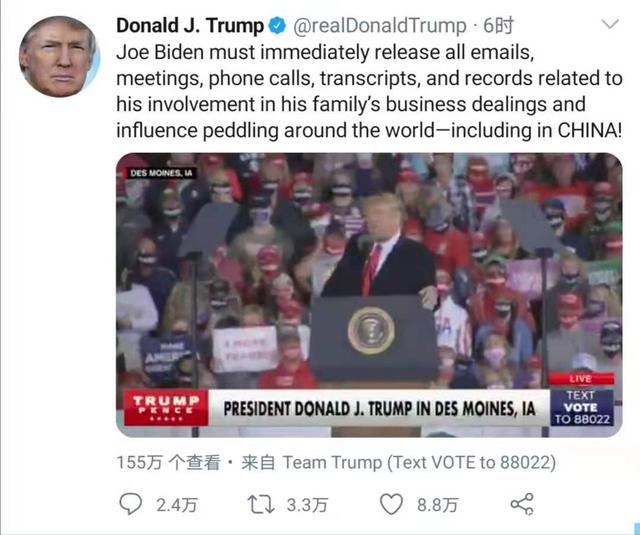Click the red LIVE badge in video
Screen dimensions: 640x535
click(x=579, y=379)
